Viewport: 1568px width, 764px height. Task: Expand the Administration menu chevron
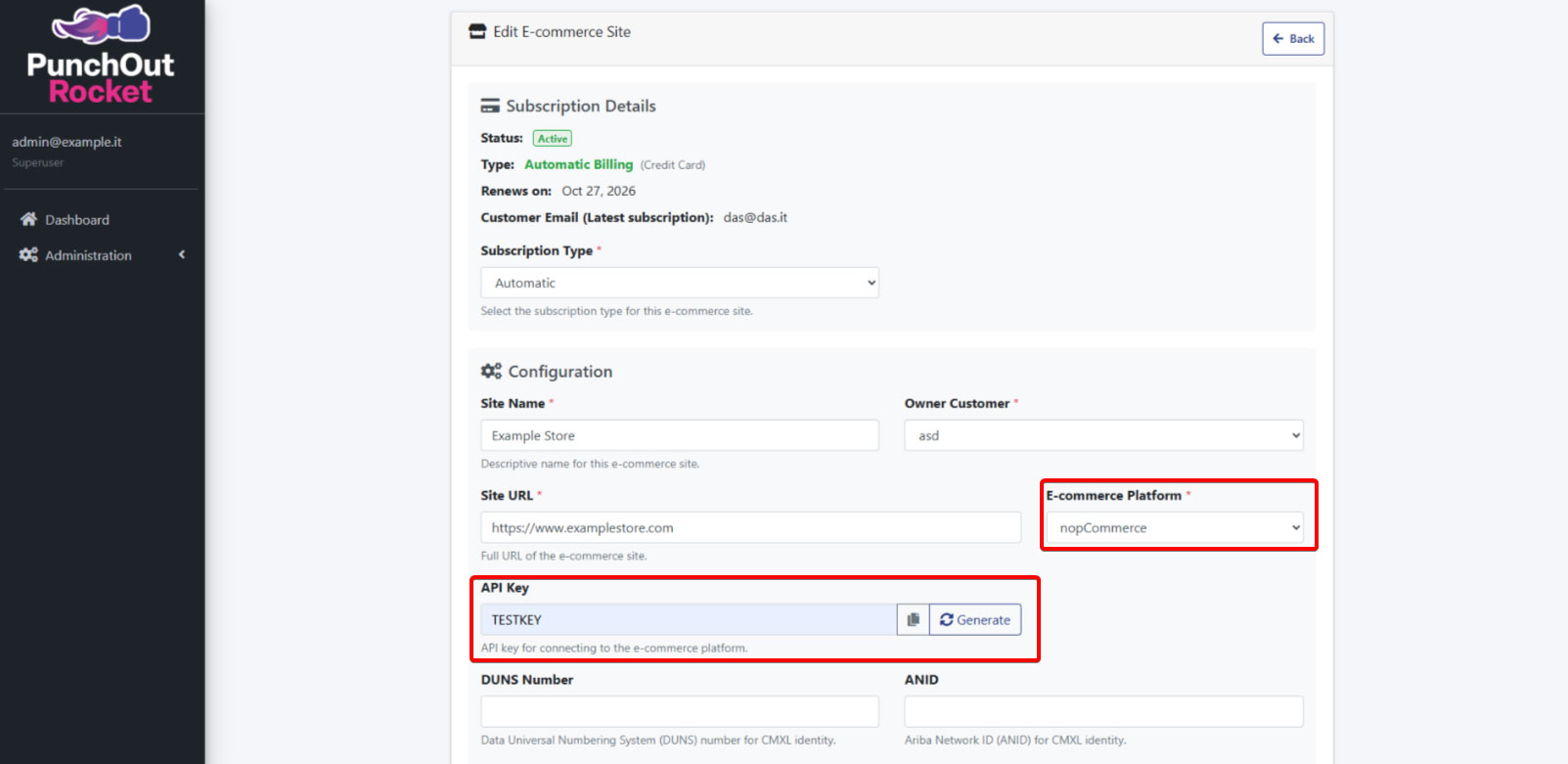click(181, 254)
